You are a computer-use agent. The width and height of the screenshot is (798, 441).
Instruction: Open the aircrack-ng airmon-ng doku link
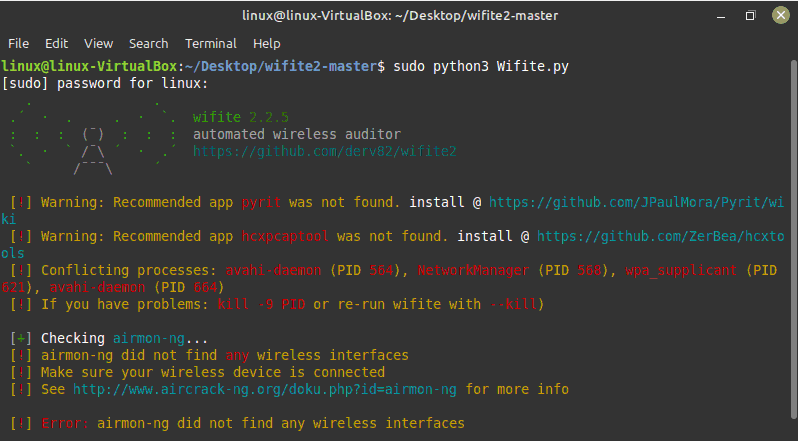(x=265, y=390)
